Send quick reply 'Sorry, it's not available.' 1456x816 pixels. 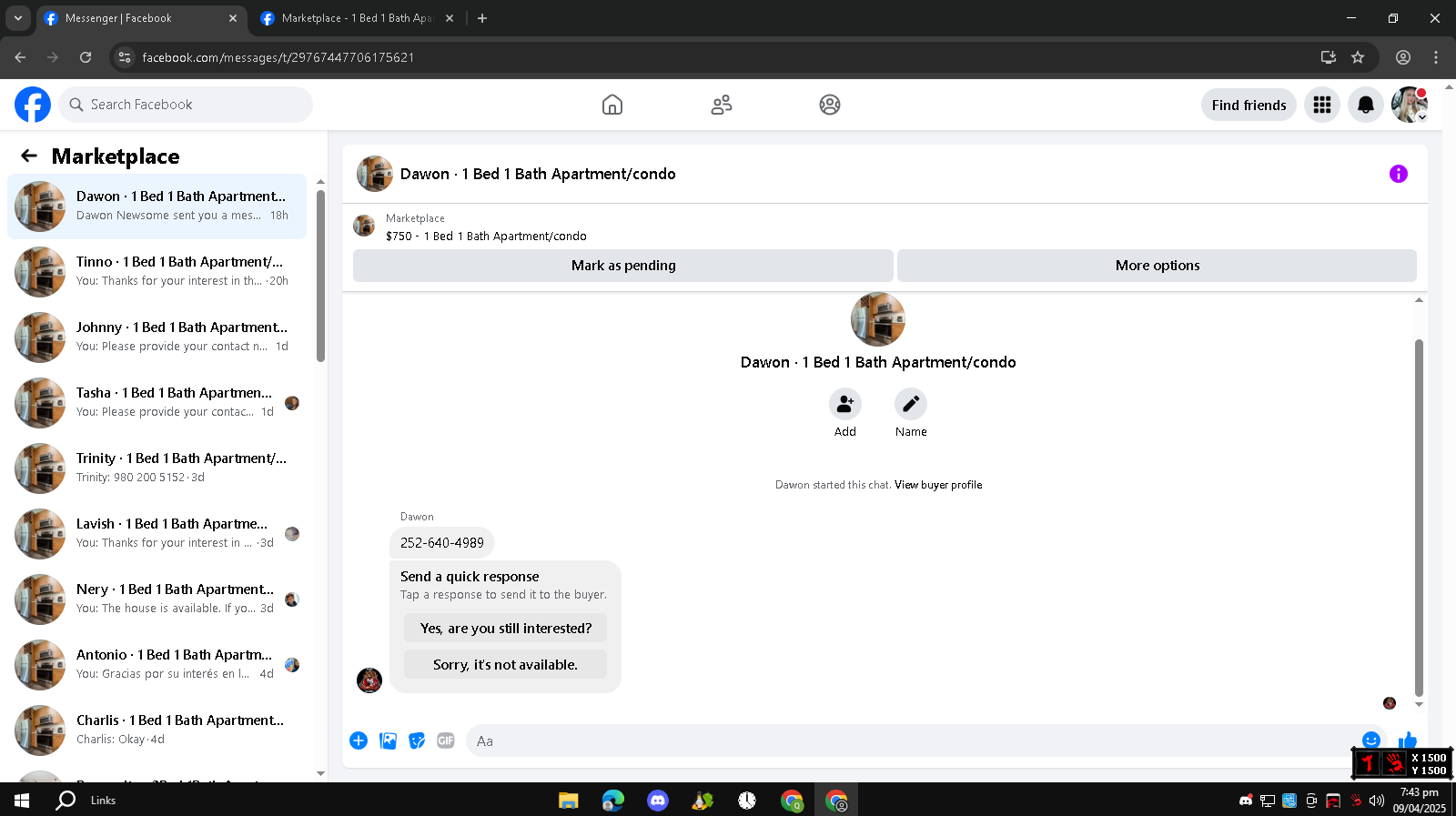point(505,664)
